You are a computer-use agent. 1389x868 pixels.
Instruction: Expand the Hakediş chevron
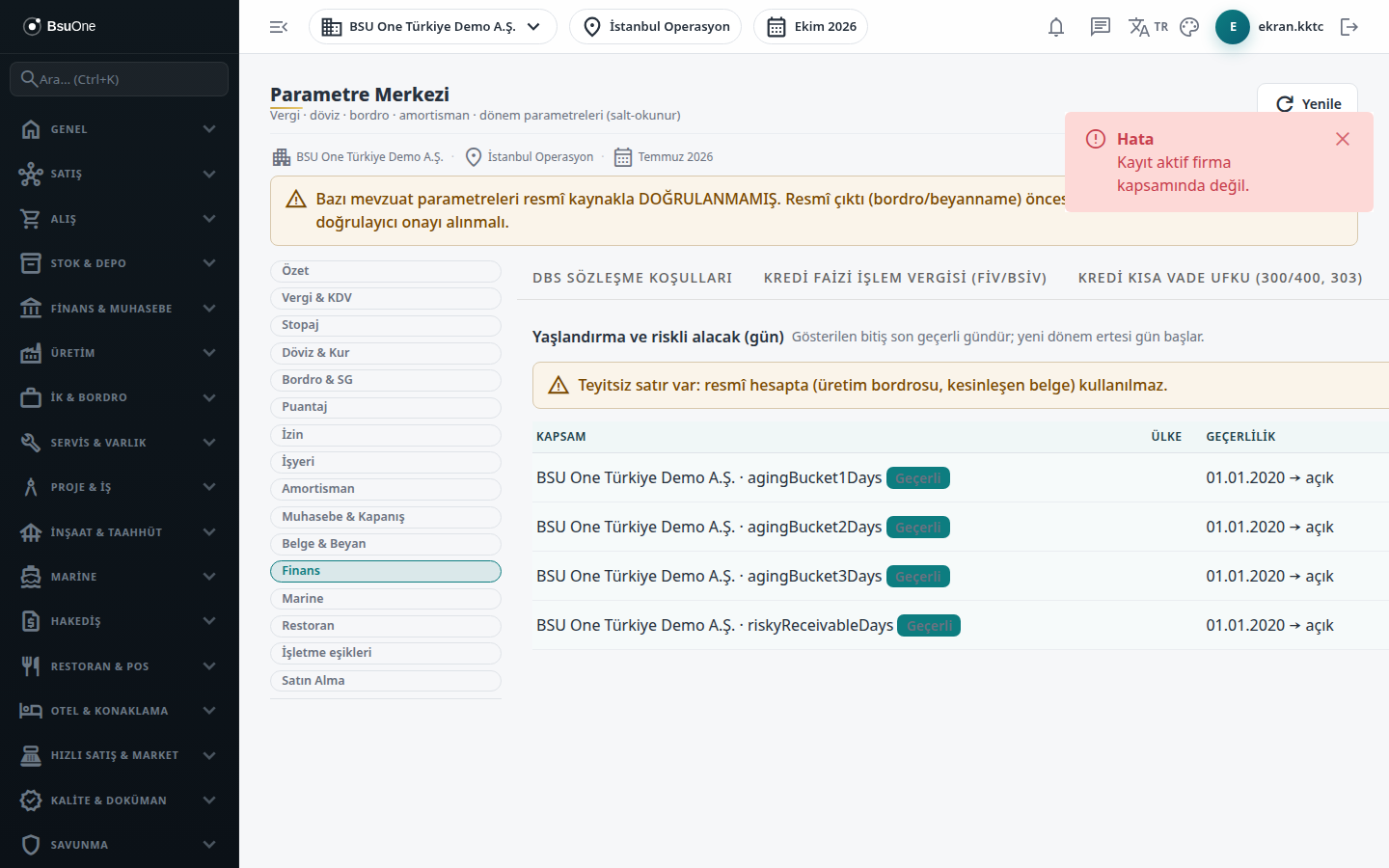tap(209, 621)
